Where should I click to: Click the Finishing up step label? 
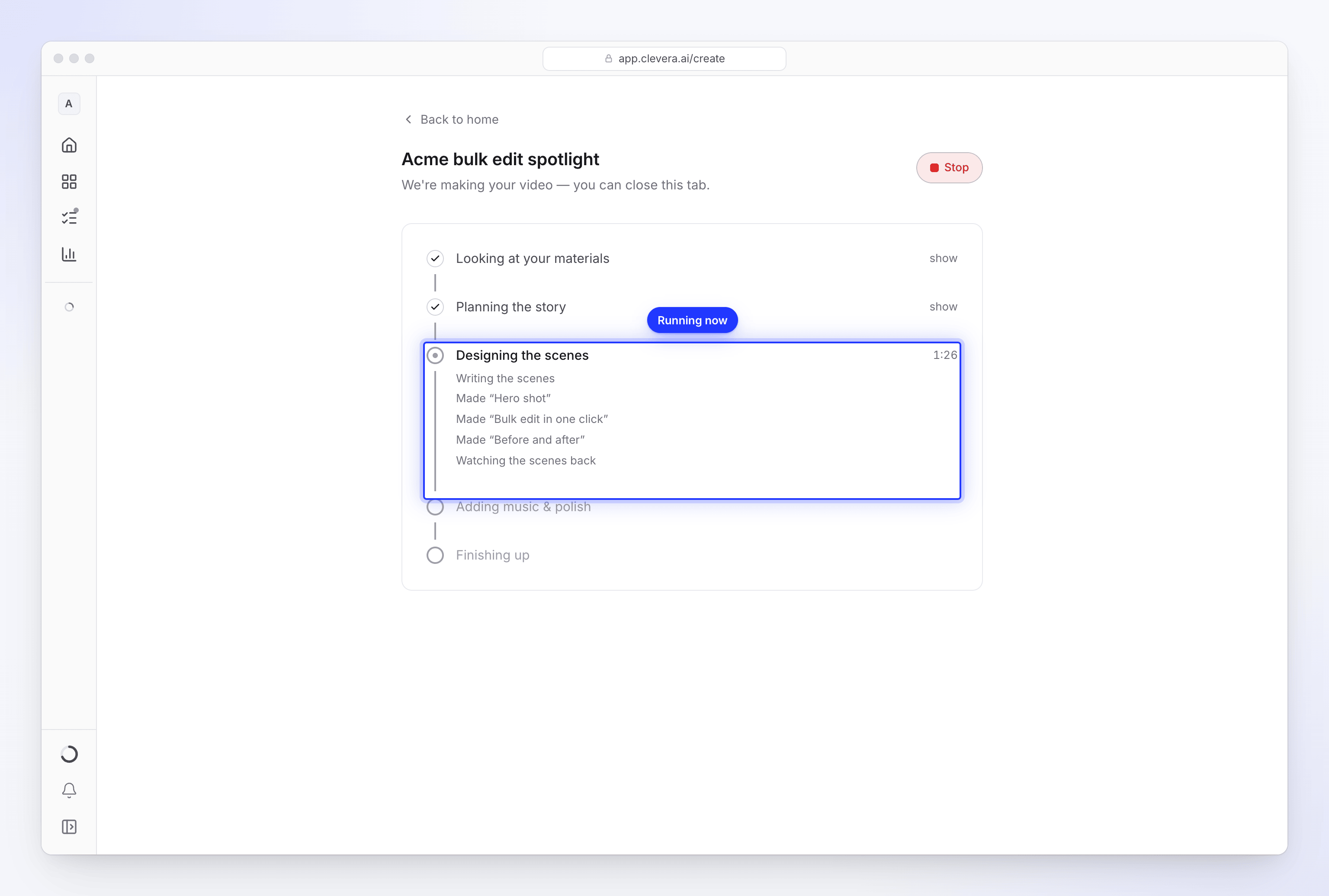[x=492, y=555]
